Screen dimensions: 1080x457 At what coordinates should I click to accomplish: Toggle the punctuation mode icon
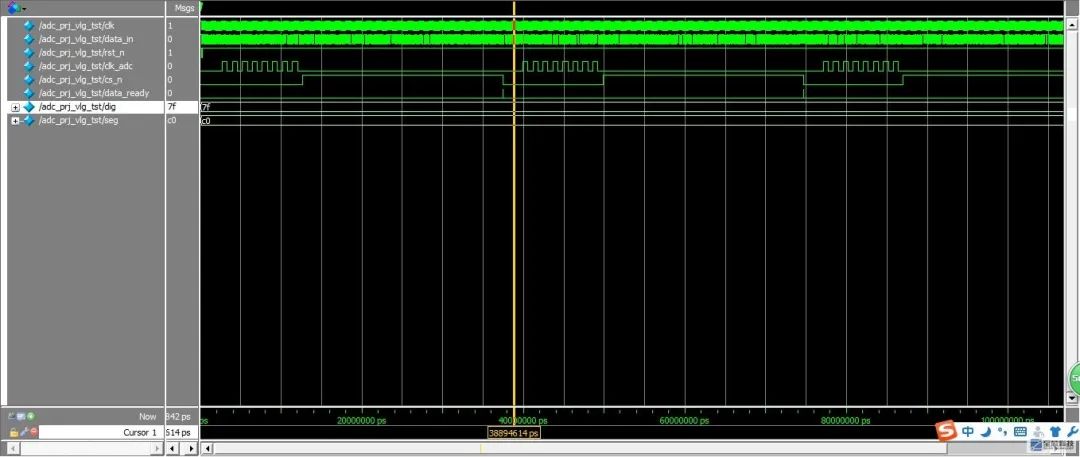1004,431
